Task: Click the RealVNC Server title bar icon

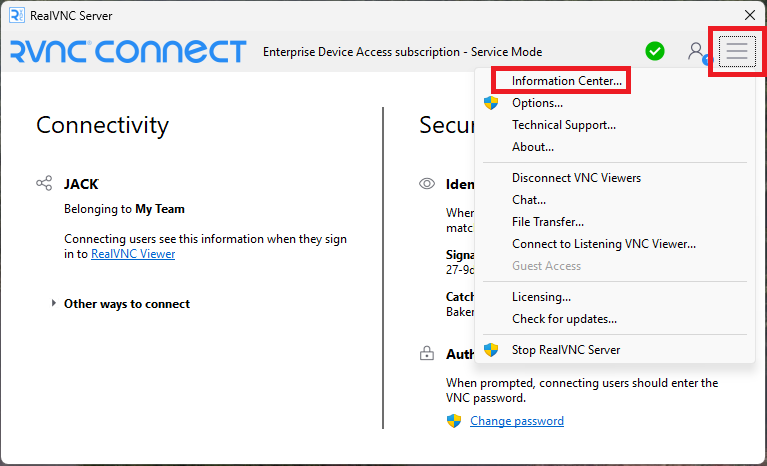Action: coord(17,15)
